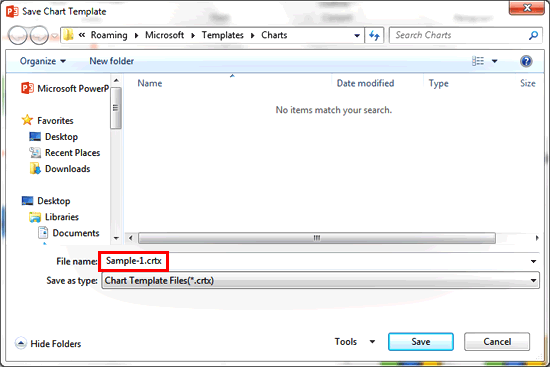Click the Favorites star icon

tap(27, 120)
